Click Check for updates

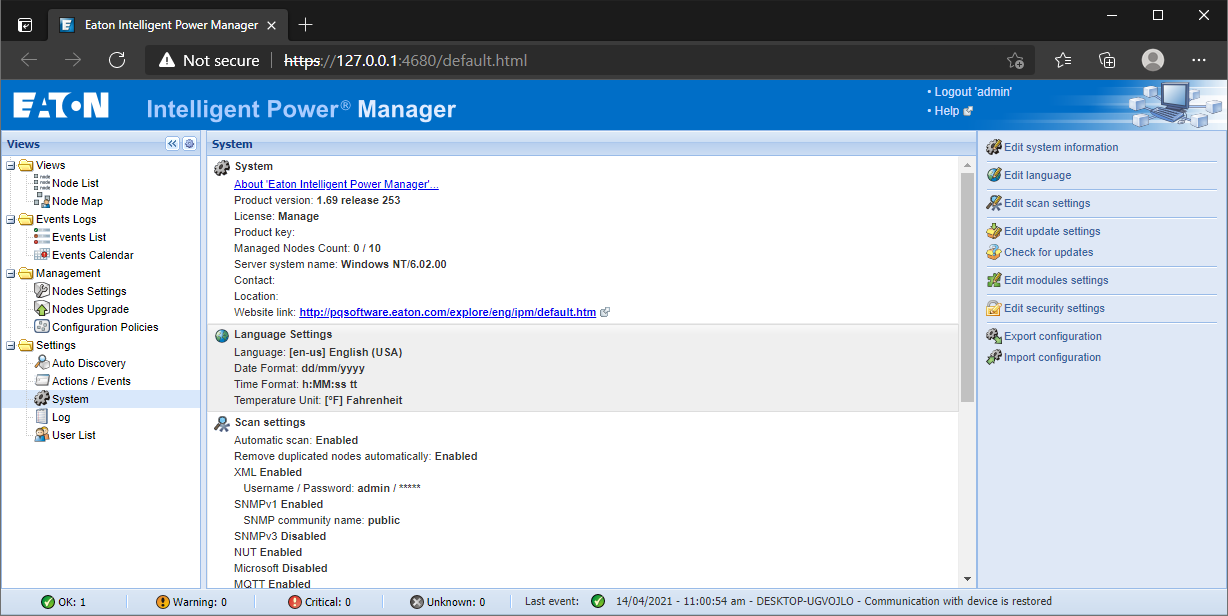click(1049, 252)
